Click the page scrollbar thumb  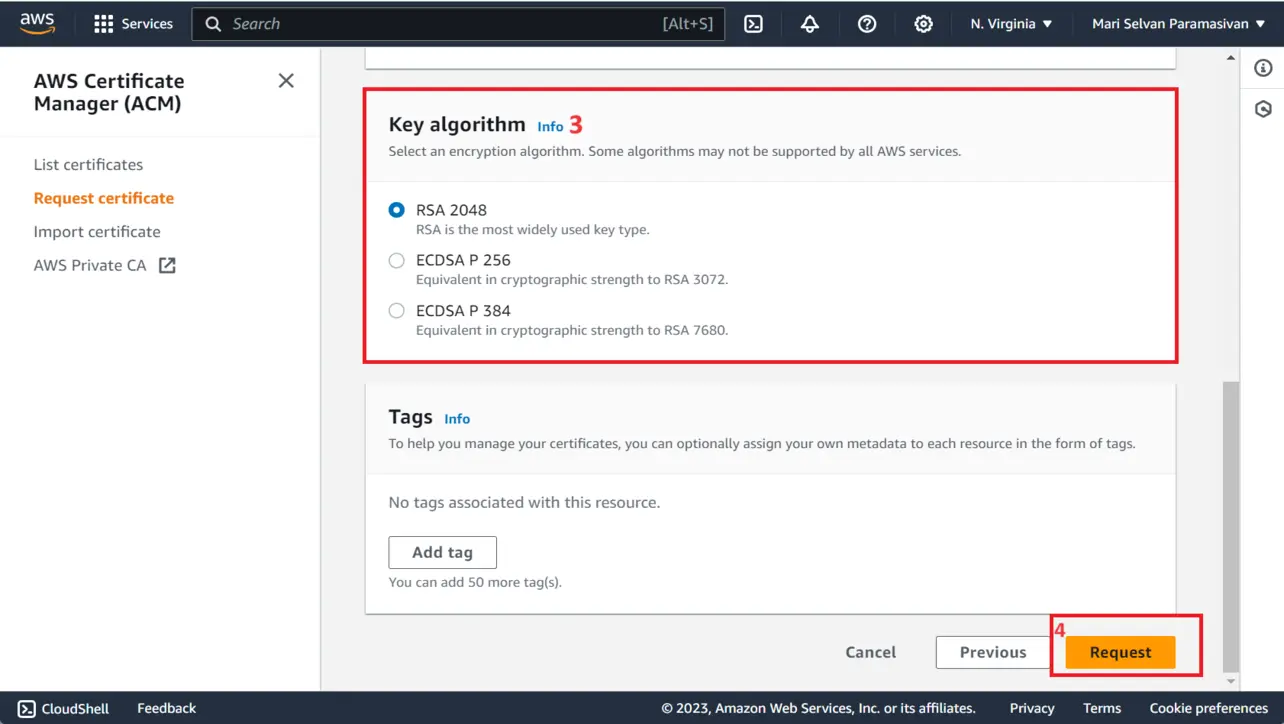(1231, 526)
